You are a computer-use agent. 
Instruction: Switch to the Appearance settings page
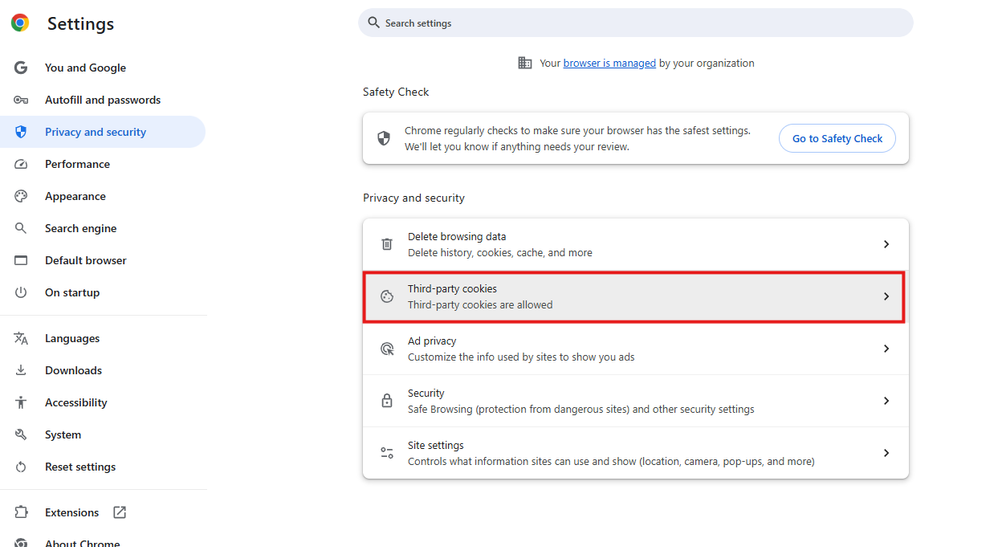point(75,196)
